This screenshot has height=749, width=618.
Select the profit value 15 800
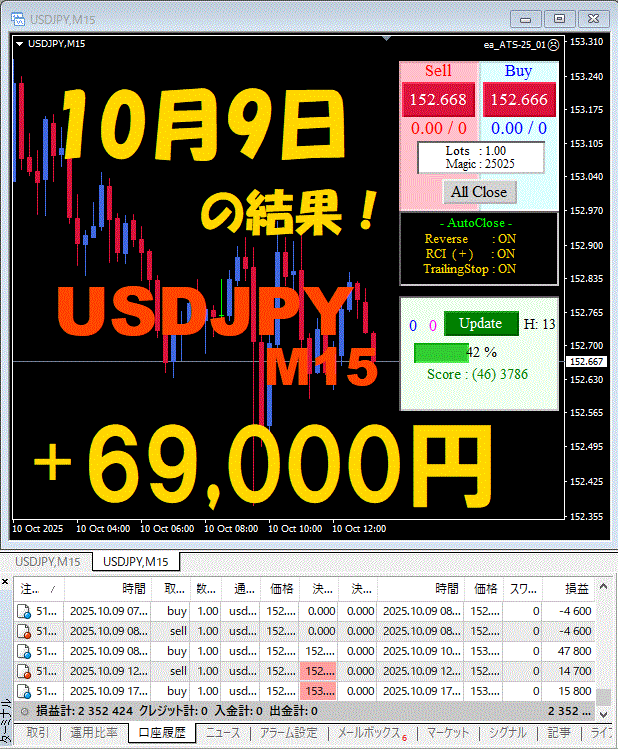click(575, 691)
